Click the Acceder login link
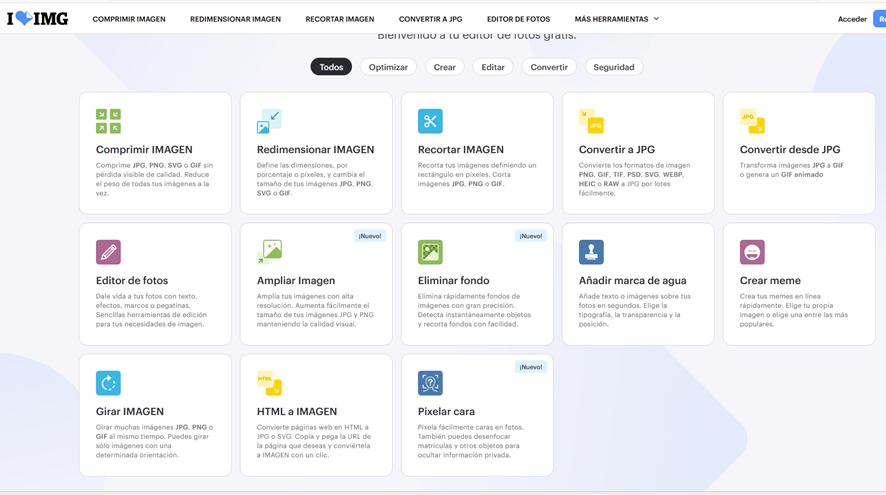Image resolution: width=886 pixels, height=495 pixels. (x=852, y=19)
